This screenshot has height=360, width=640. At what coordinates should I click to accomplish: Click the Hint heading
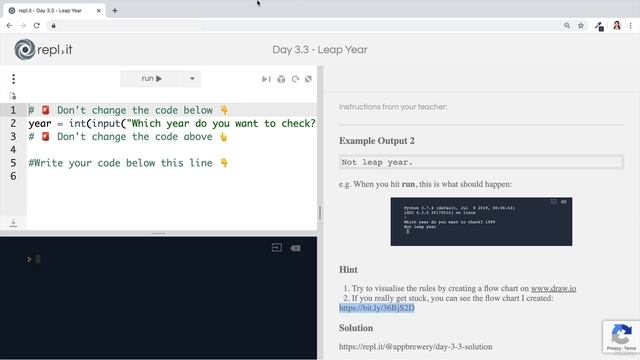point(348,270)
